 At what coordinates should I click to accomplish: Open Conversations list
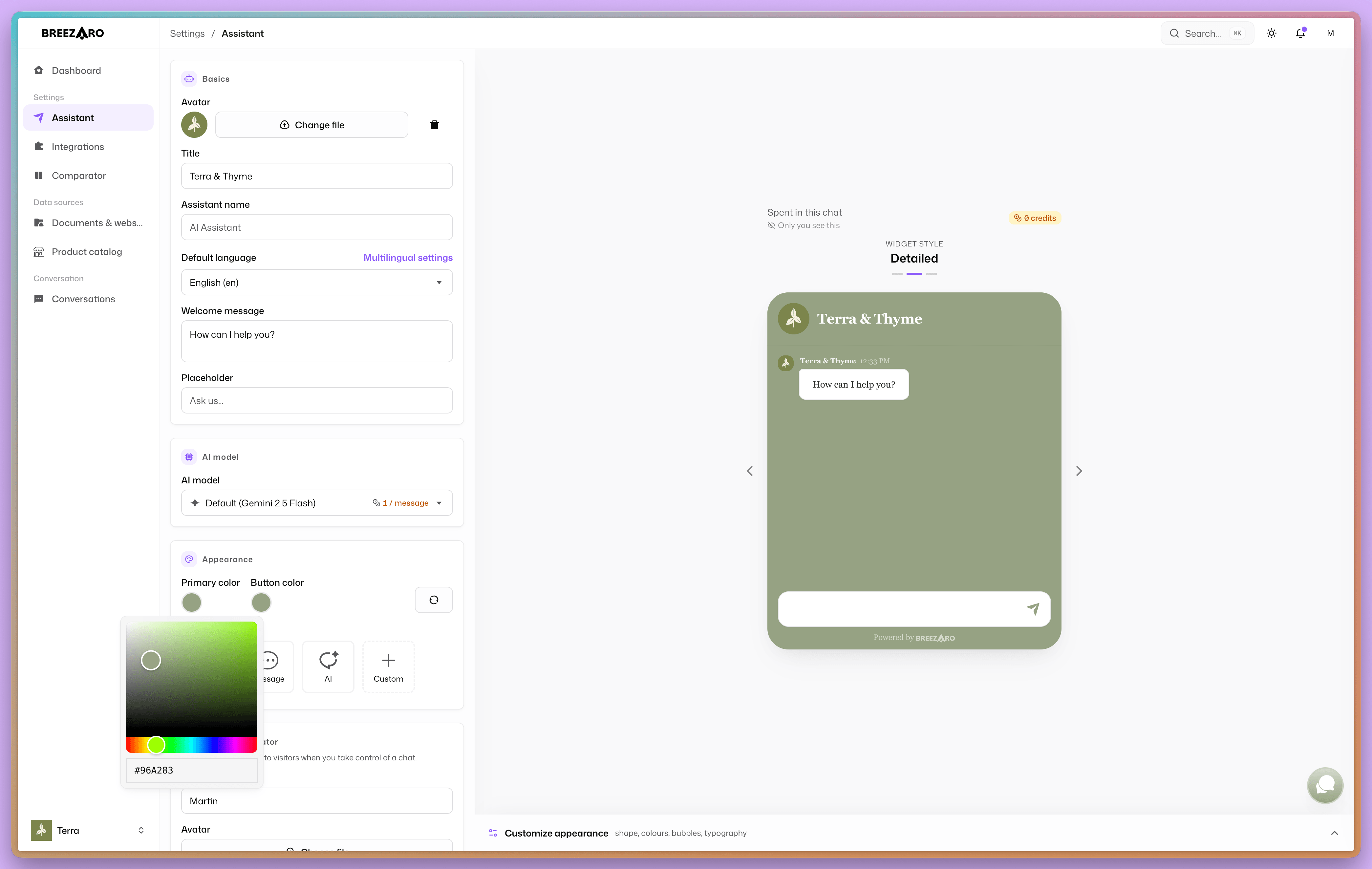(88, 299)
